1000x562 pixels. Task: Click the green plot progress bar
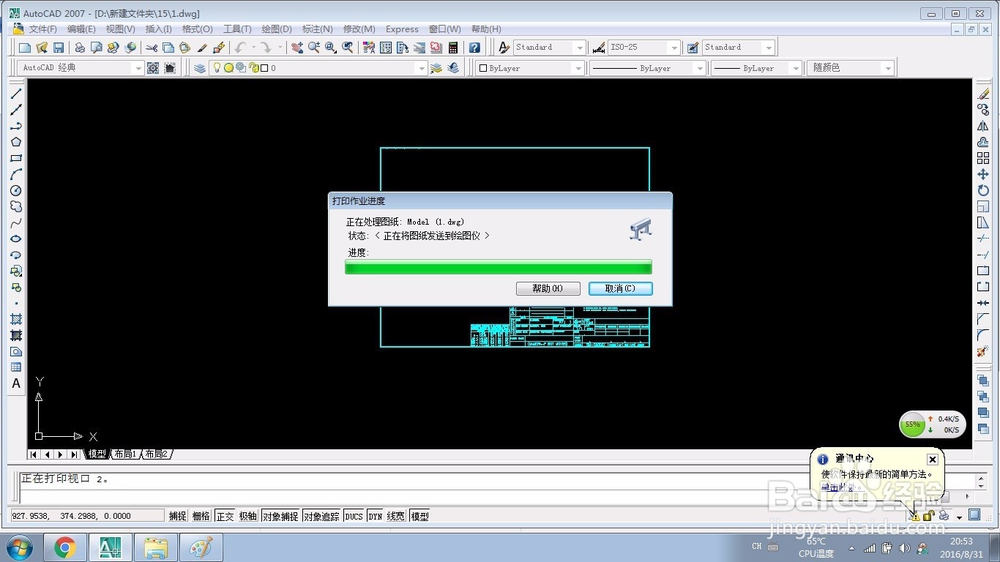[498, 267]
